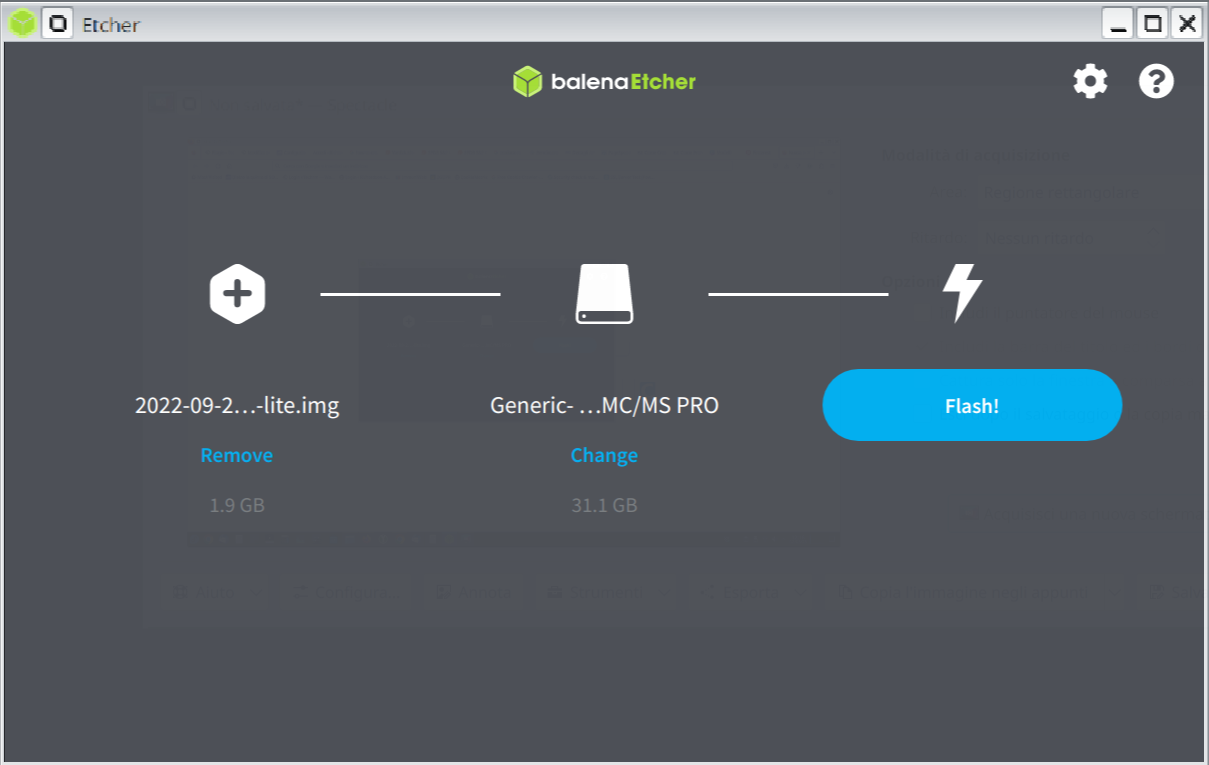1209x765 pixels.
Task: Start flashing with the Flash! button
Action: (x=972, y=405)
